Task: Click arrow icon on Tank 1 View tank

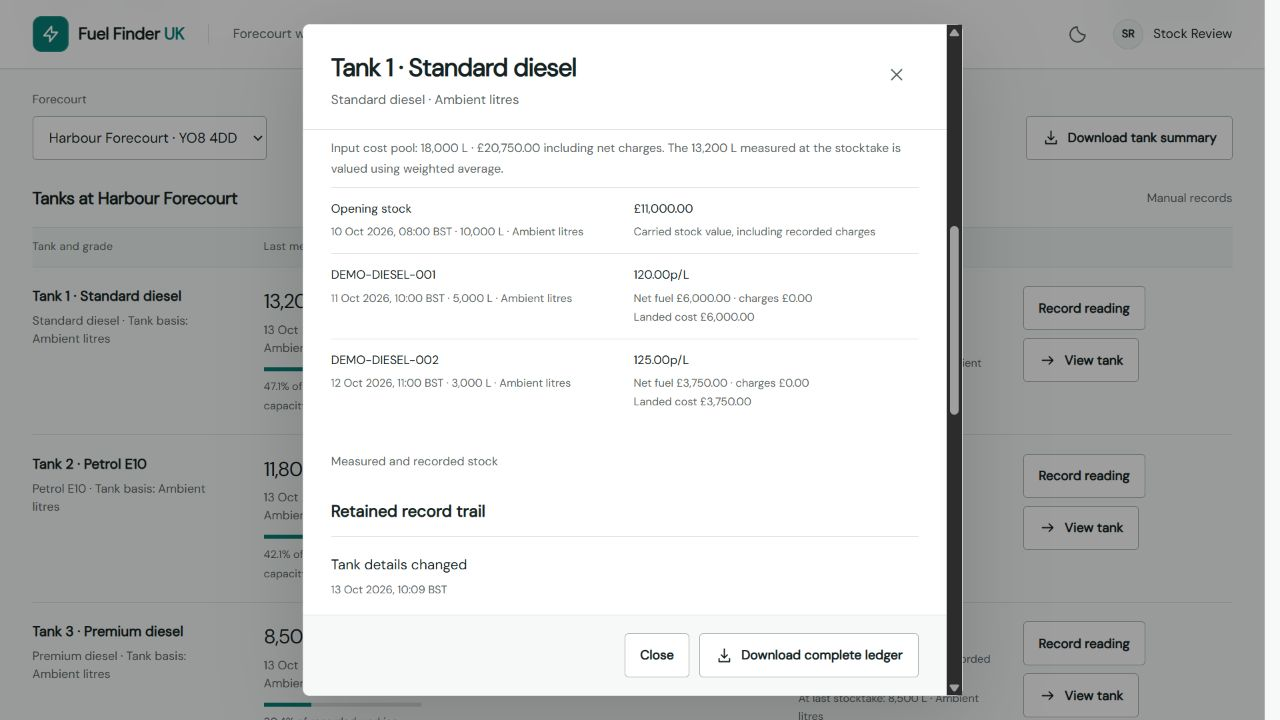Action: 1047,360
